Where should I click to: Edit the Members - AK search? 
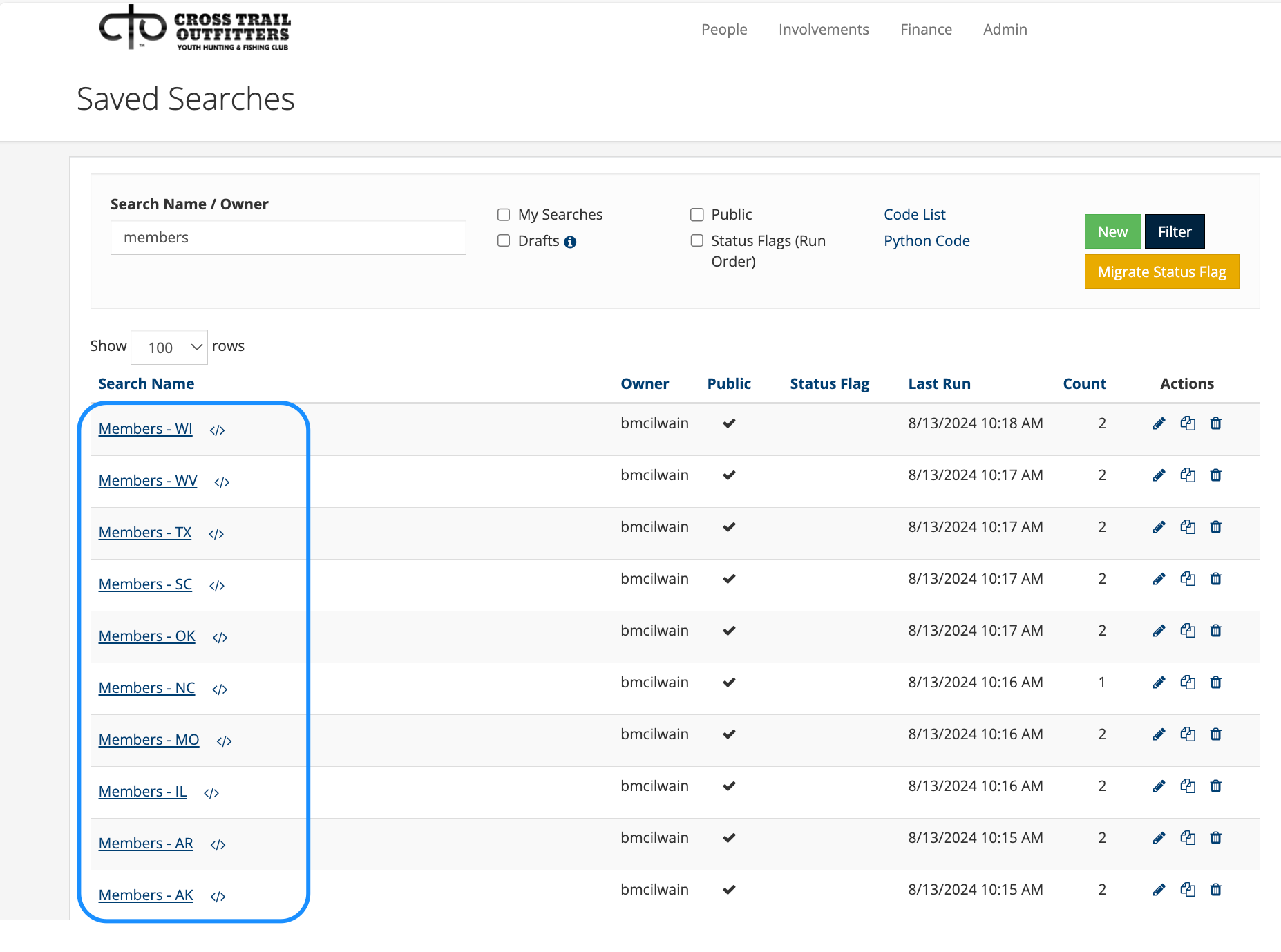coord(1159,890)
